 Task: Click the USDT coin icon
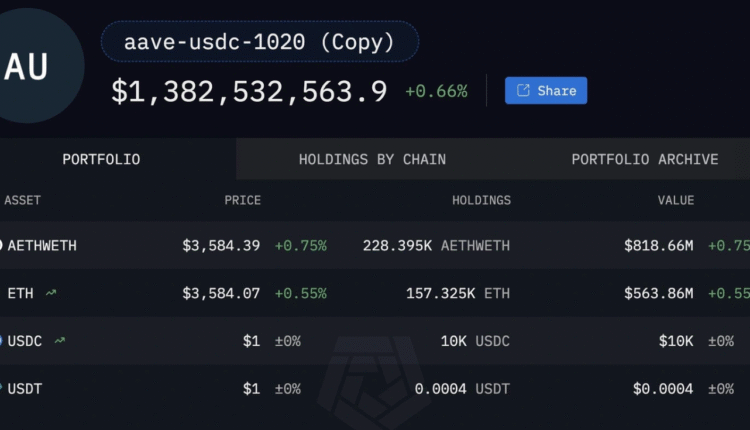point(2,388)
